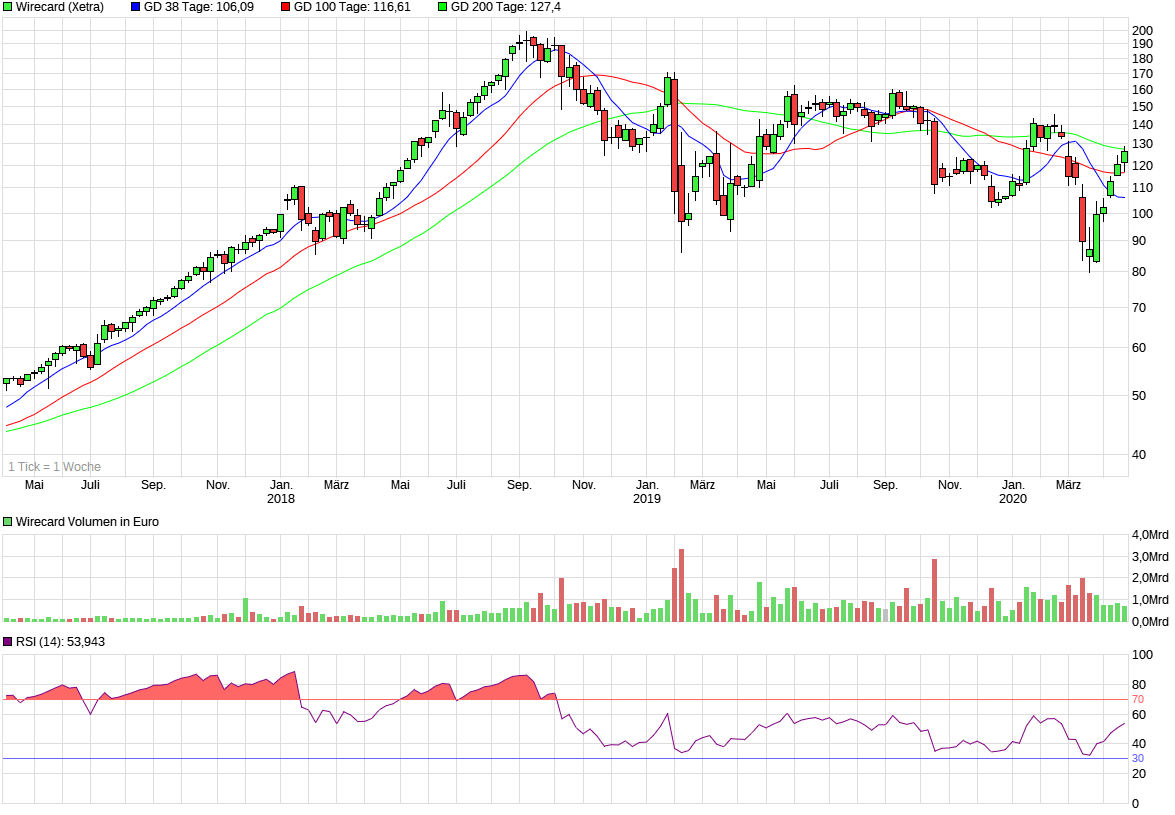Viewport: 1175px width, 815px height.
Task: Click the red GD 100 Tage legend swatch
Action: (x=286, y=7)
